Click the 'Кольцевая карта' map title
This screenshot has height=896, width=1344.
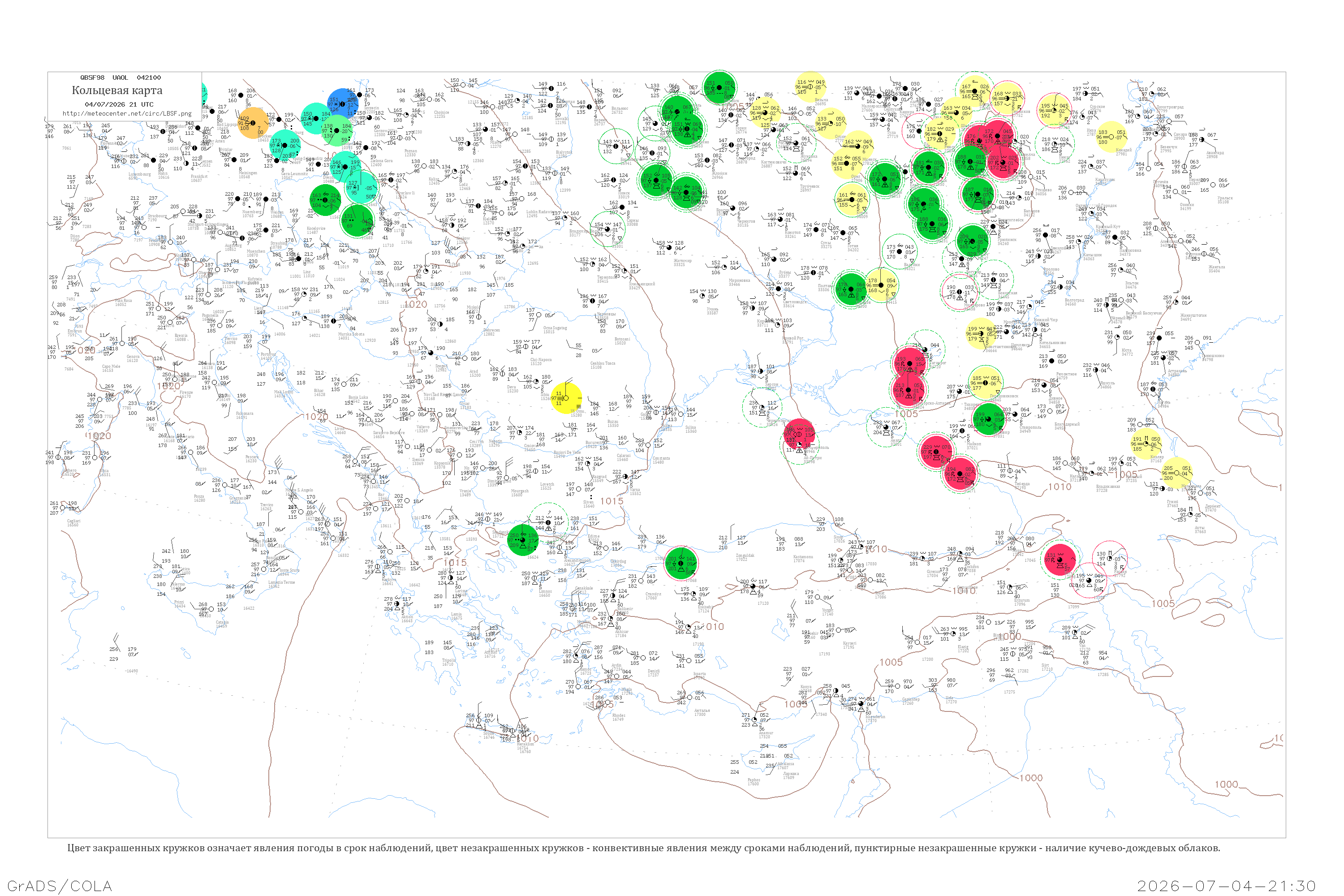pos(117,90)
